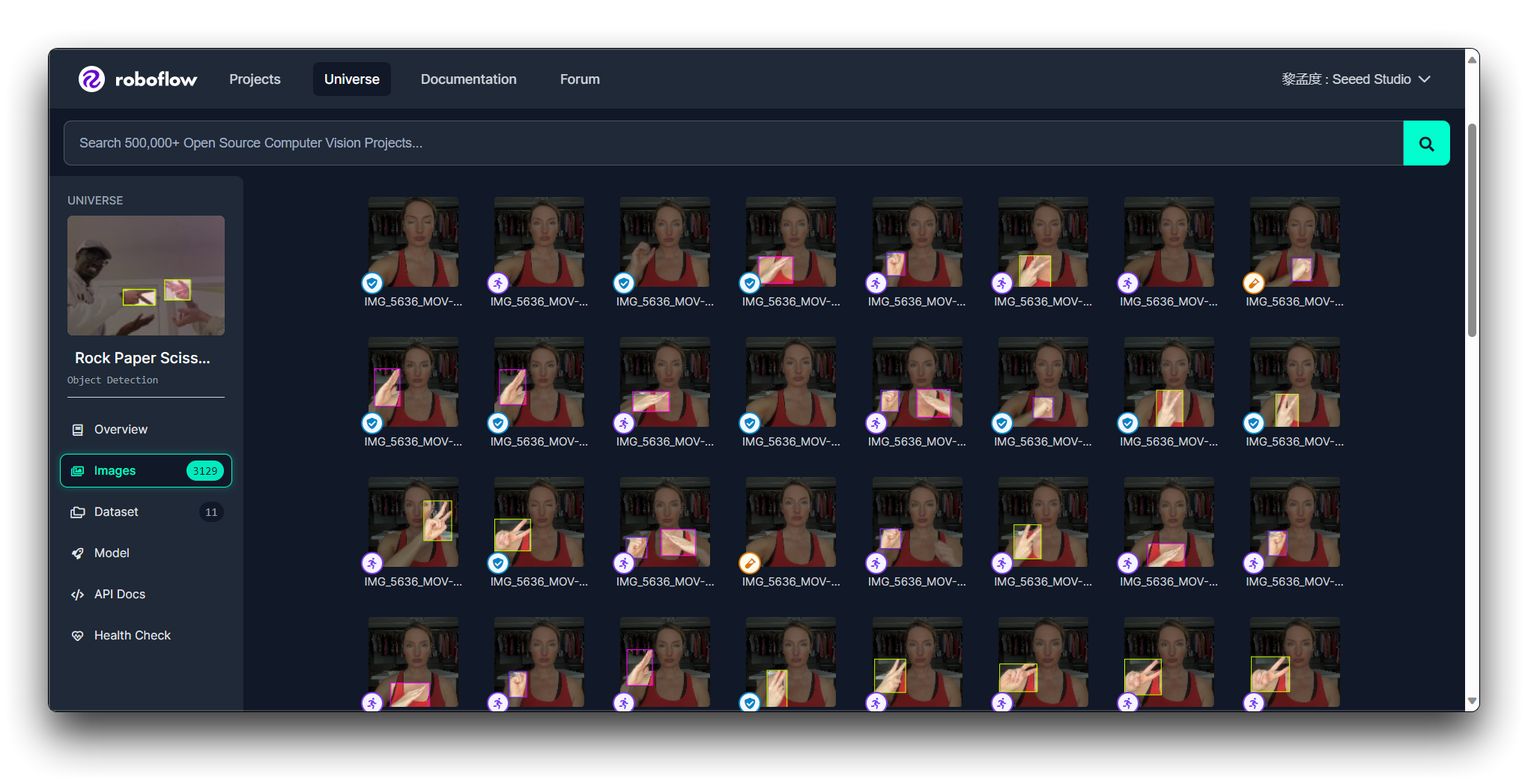Click the Dataset folder icon in sidebar
1528x784 pixels.
tap(77, 512)
